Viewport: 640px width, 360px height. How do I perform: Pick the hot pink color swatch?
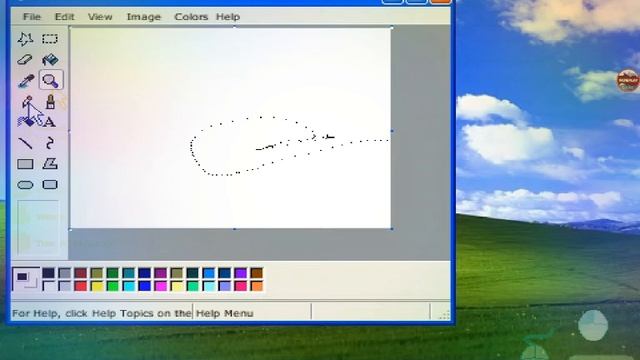(241, 286)
